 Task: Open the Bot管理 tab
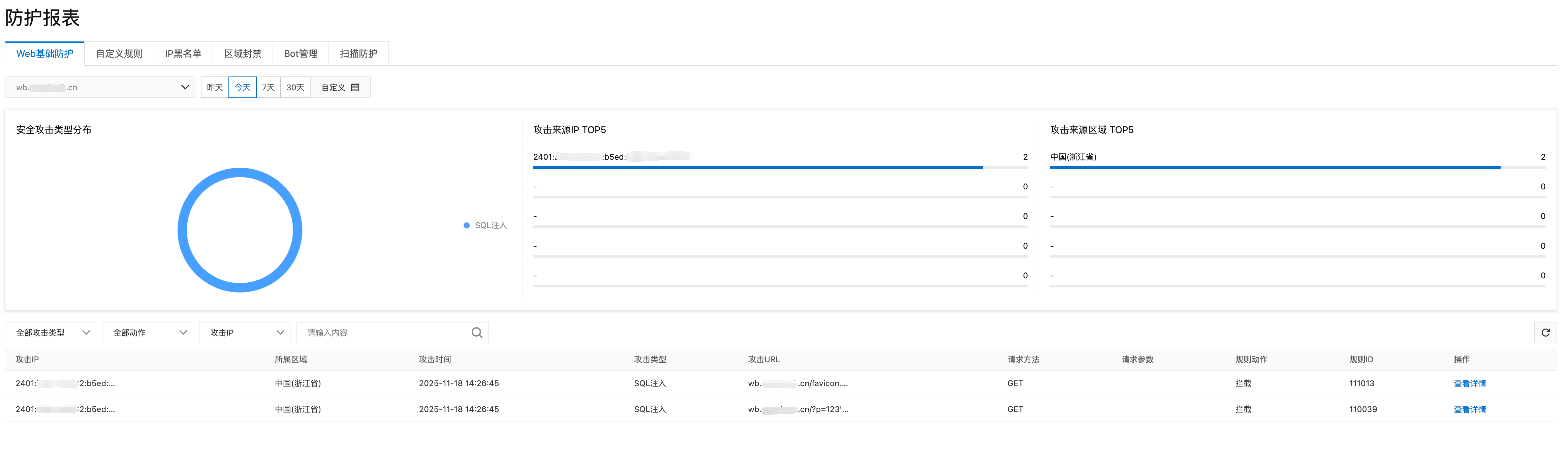coord(301,54)
